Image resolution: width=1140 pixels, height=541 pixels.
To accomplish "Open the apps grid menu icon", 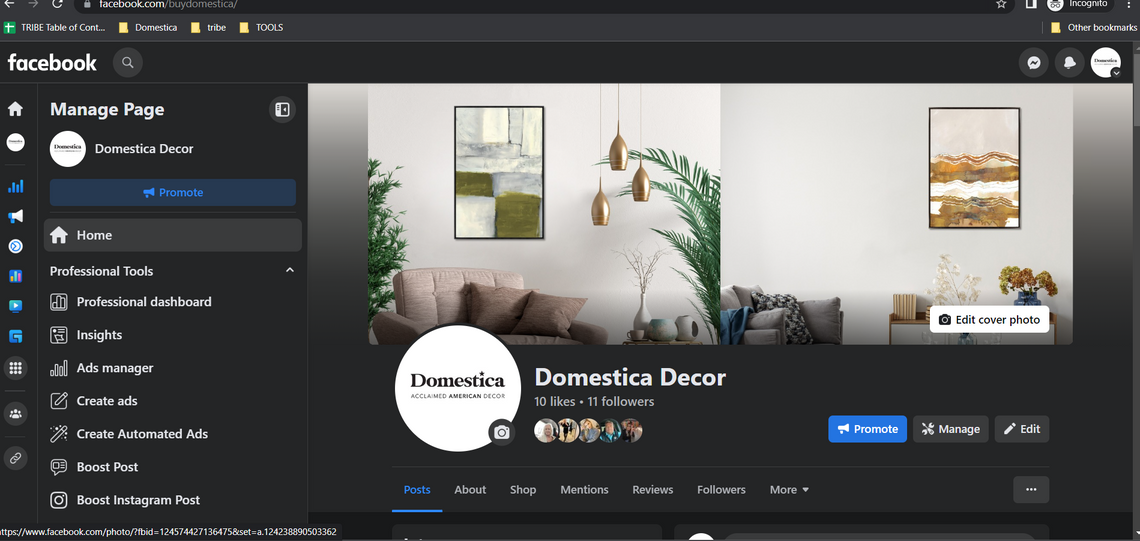I will [15, 368].
